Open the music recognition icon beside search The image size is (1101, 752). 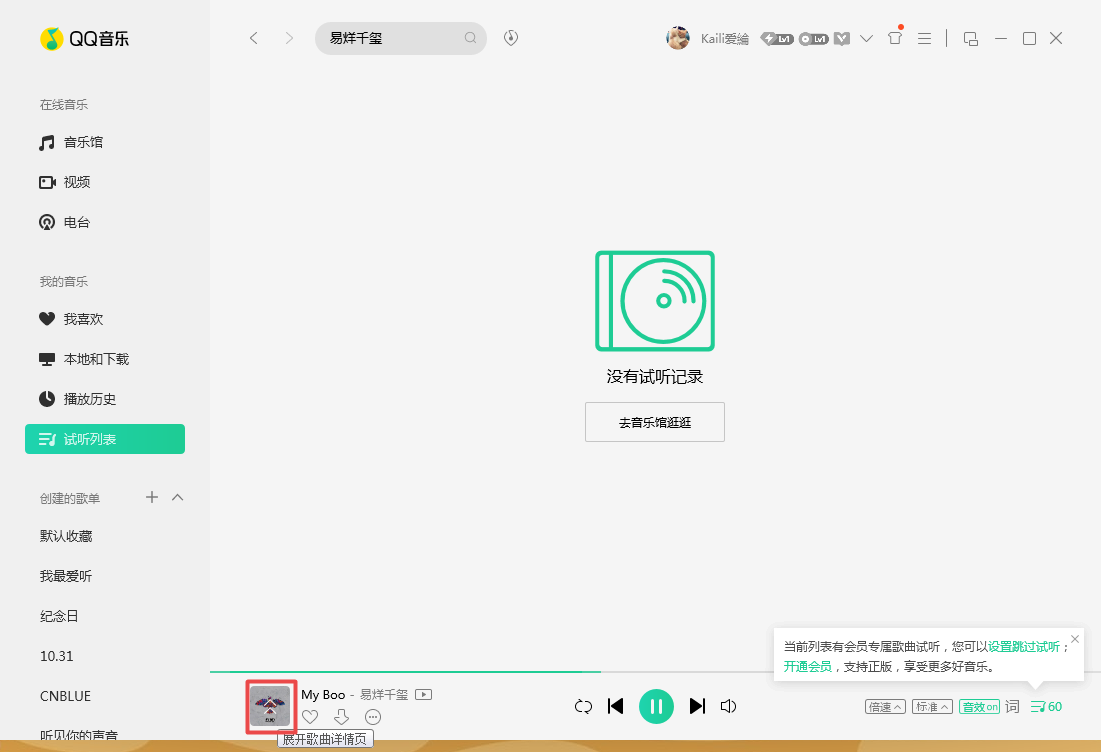coord(511,38)
